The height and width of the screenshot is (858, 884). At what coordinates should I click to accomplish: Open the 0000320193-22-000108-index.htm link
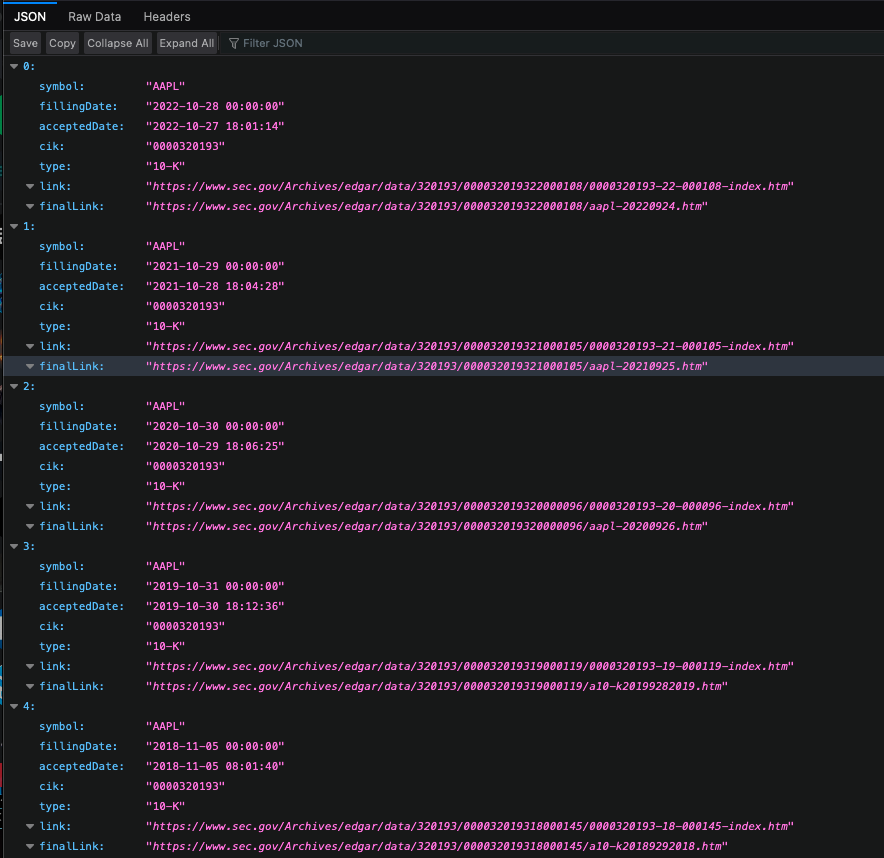click(470, 187)
